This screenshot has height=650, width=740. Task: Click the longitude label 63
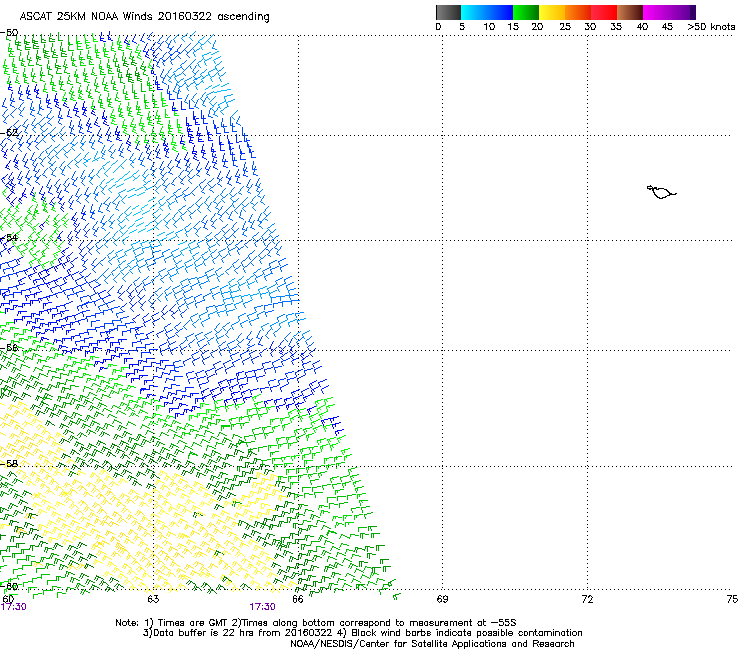point(153,599)
